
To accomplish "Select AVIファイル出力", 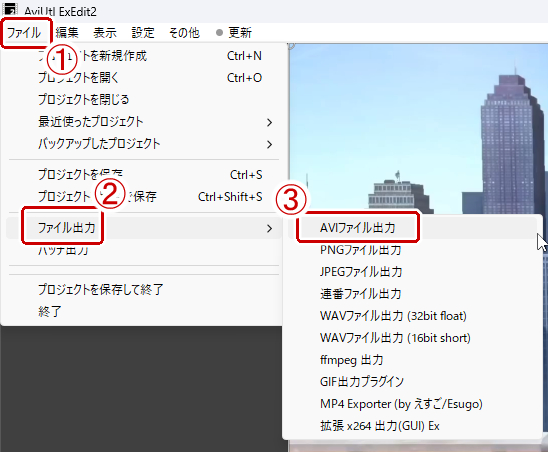I will click(412, 228).
